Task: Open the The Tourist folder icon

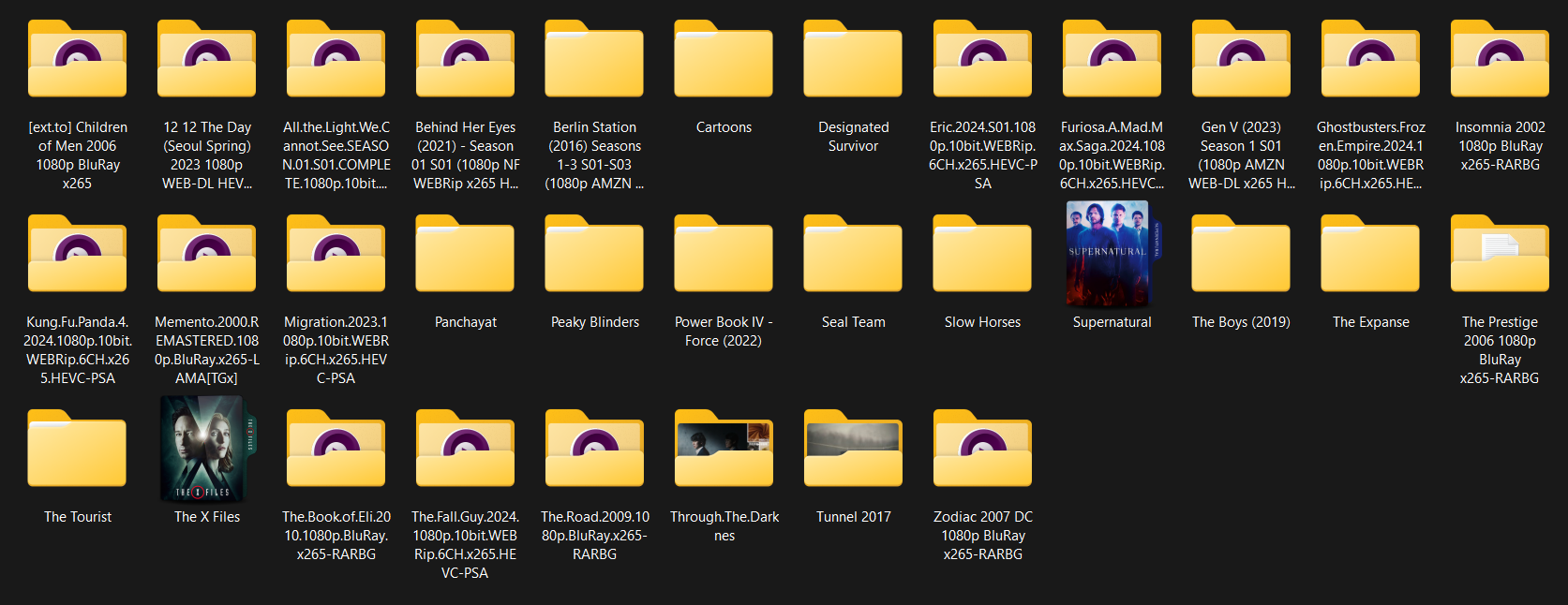Action: click(x=77, y=449)
